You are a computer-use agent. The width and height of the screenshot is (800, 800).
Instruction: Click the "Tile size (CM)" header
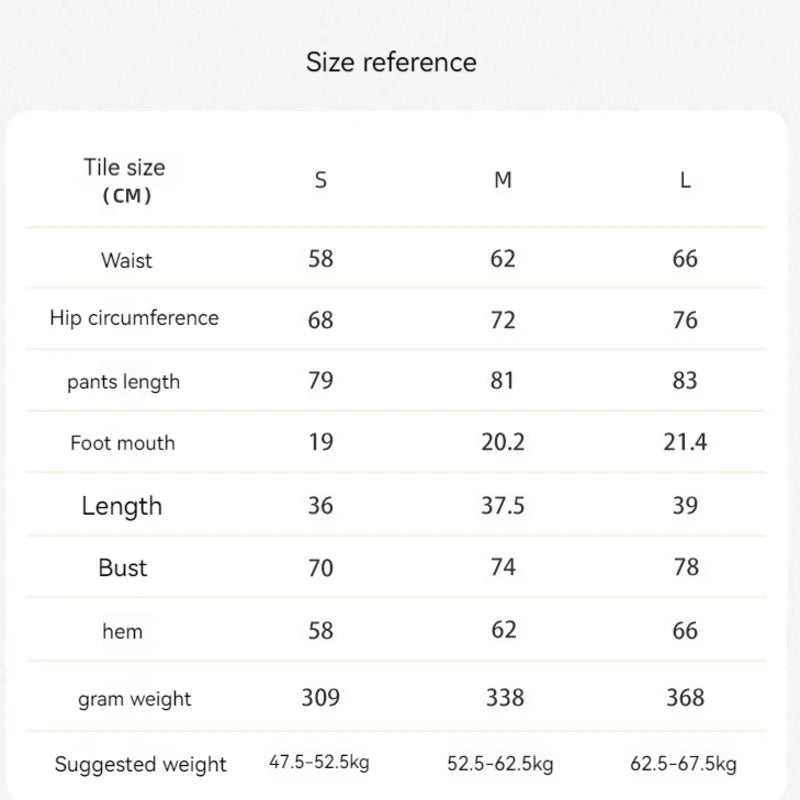click(x=125, y=180)
